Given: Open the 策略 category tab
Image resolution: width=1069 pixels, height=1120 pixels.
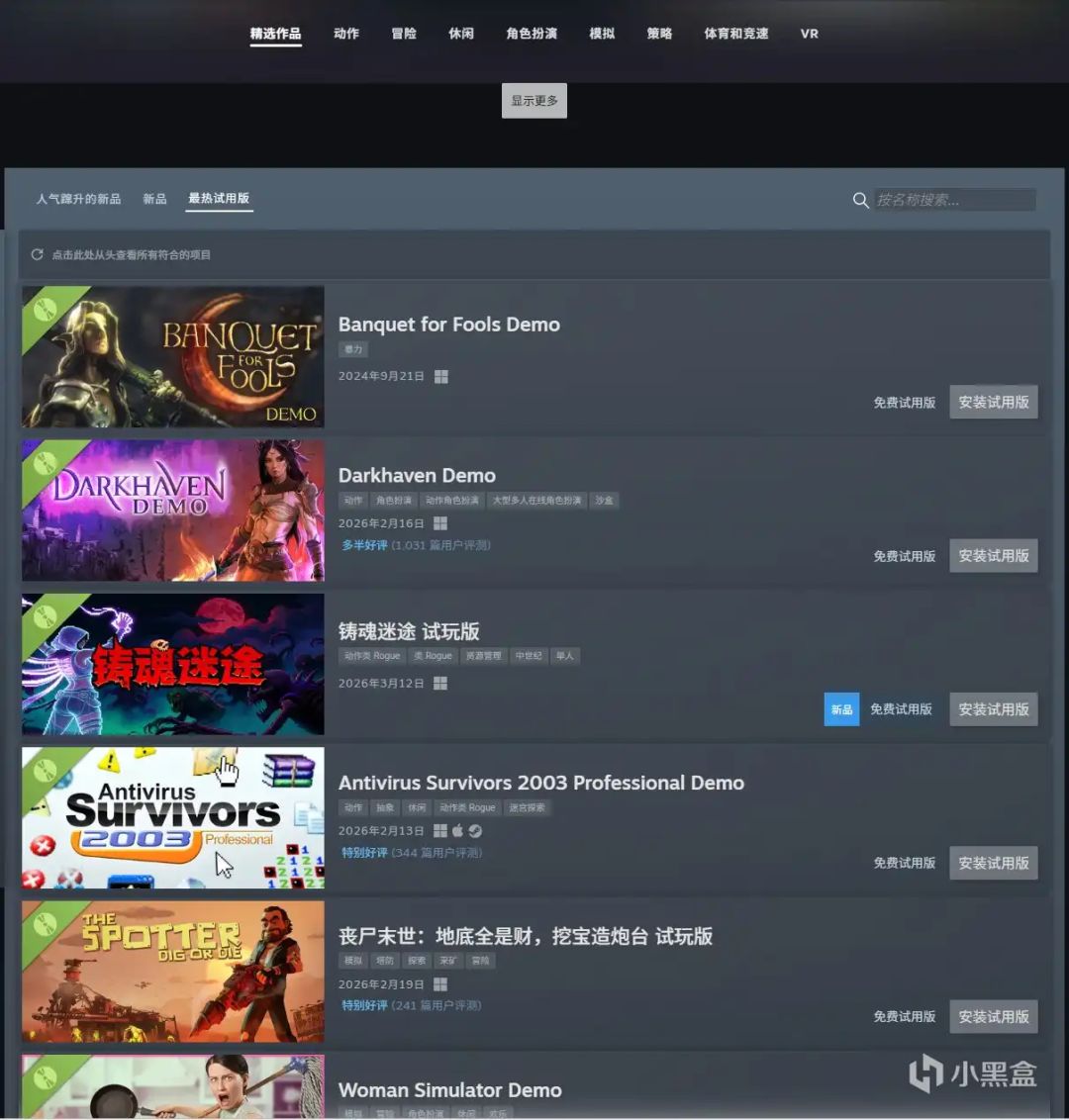Looking at the screenshot, I should [659, 34].
